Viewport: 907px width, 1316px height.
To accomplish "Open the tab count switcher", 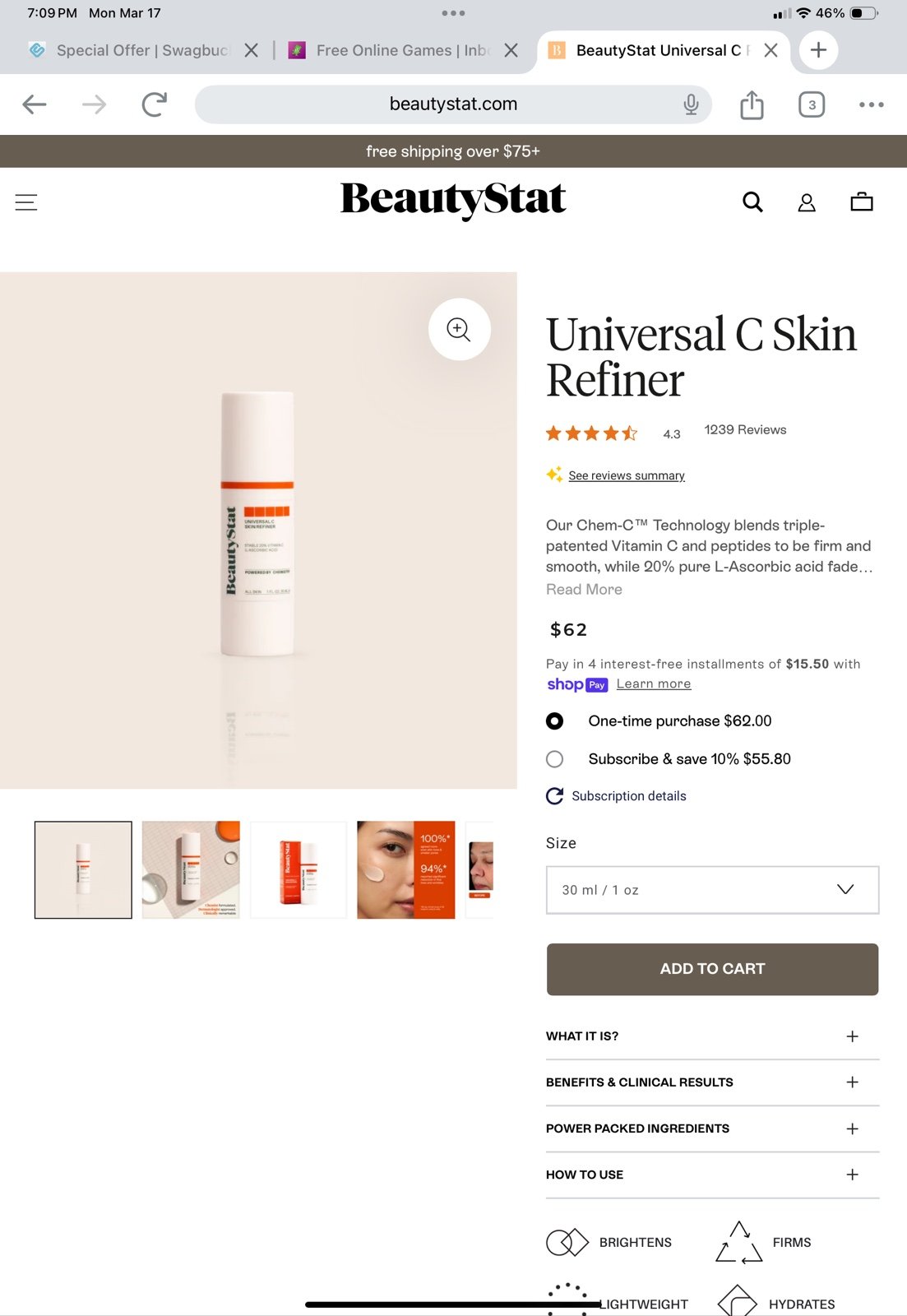I will click(x=812, y=104).
